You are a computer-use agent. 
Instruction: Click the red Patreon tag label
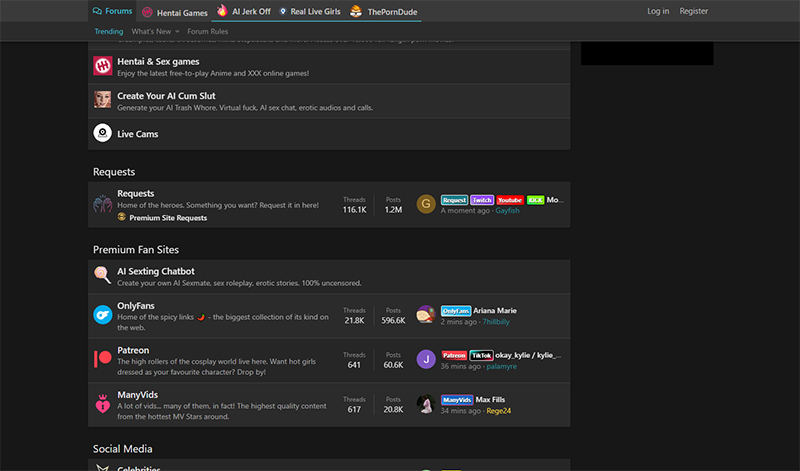point(454,355)
